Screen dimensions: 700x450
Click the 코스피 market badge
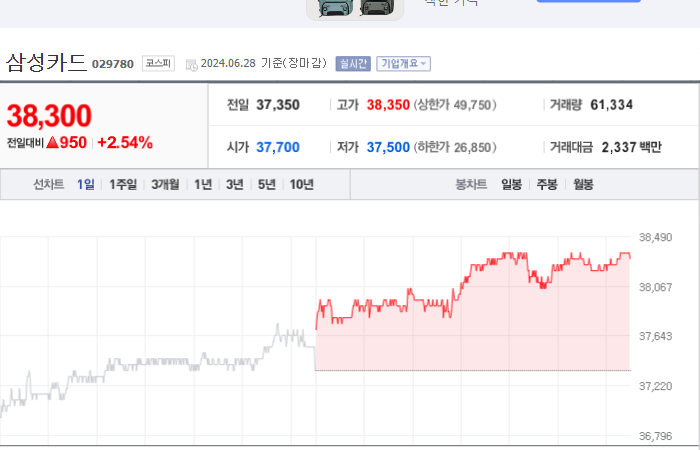pyautogui.click(x=158, y=63)
